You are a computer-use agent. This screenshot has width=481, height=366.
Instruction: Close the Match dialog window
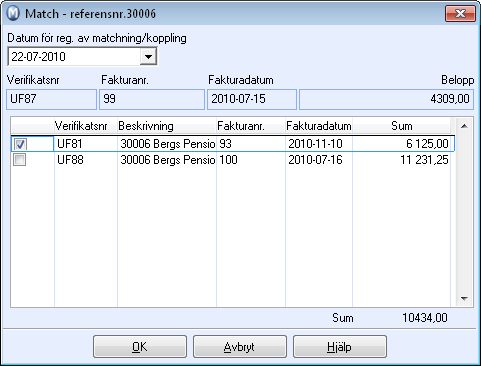[460, 14]
